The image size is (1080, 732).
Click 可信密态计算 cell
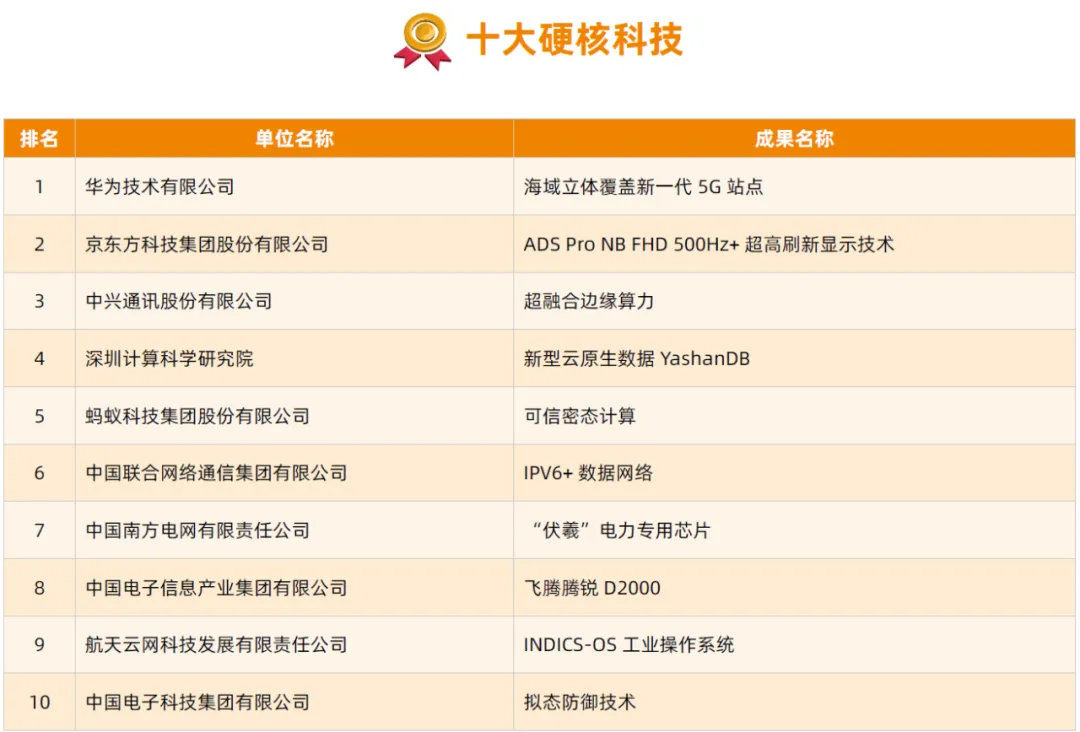(x=794, y=416)
